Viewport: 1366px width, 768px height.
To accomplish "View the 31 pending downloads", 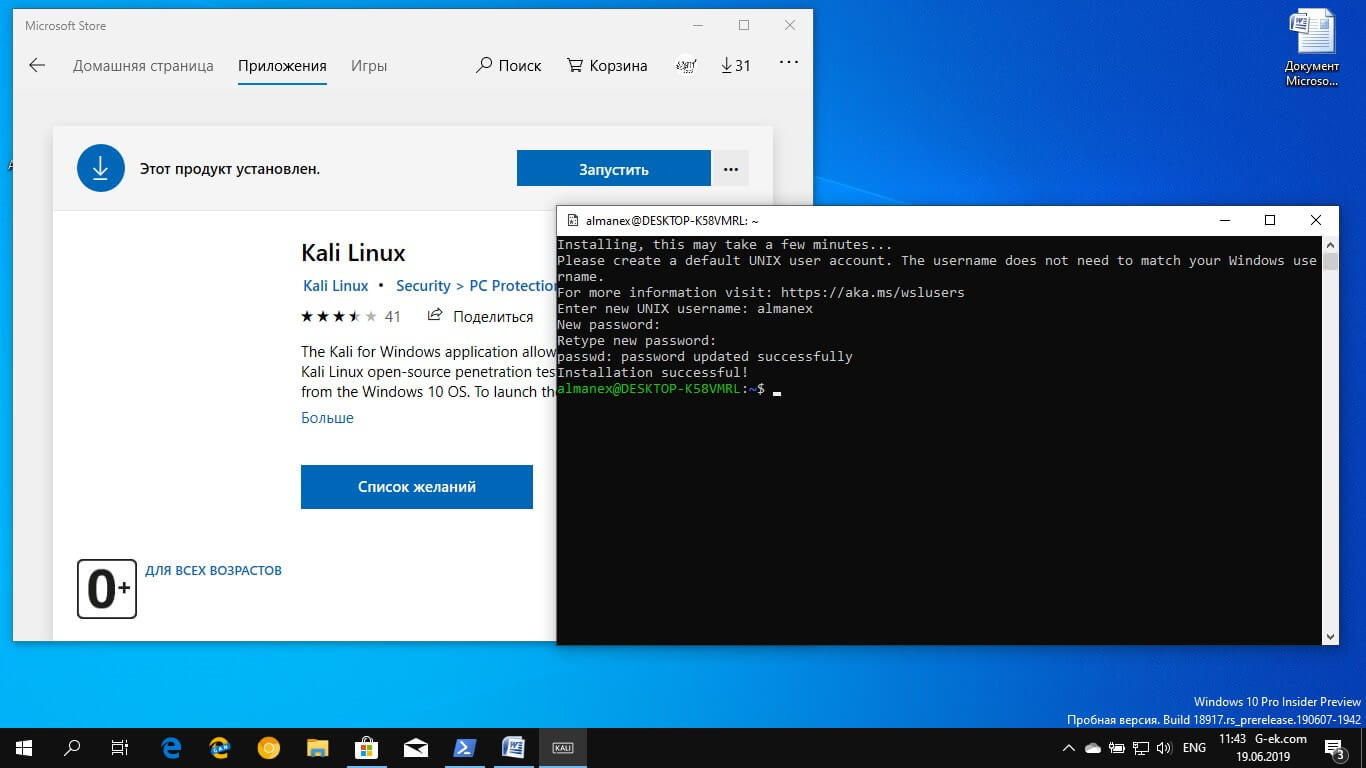I will pyautogui.click(x=735, y=66).
